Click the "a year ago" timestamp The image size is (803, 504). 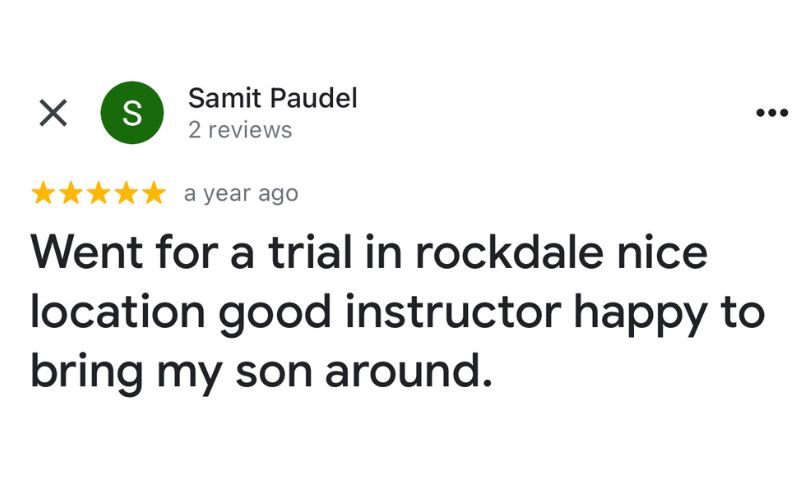(241, 194)
